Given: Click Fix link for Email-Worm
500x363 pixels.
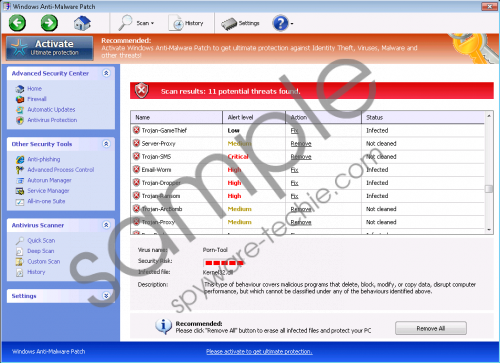Looking at the screenshot, I should 294,170.
